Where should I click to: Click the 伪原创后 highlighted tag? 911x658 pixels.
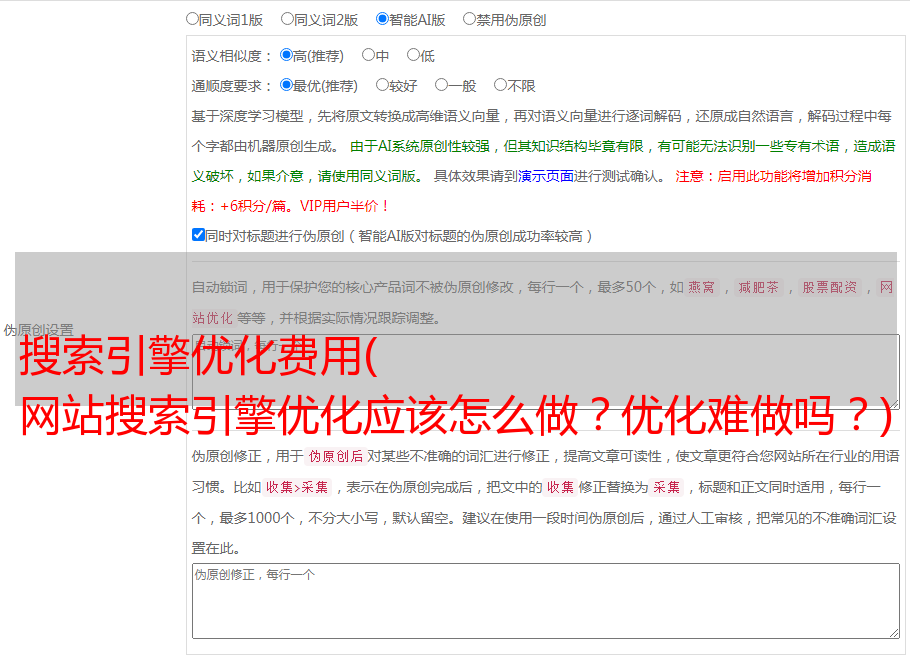336,456
